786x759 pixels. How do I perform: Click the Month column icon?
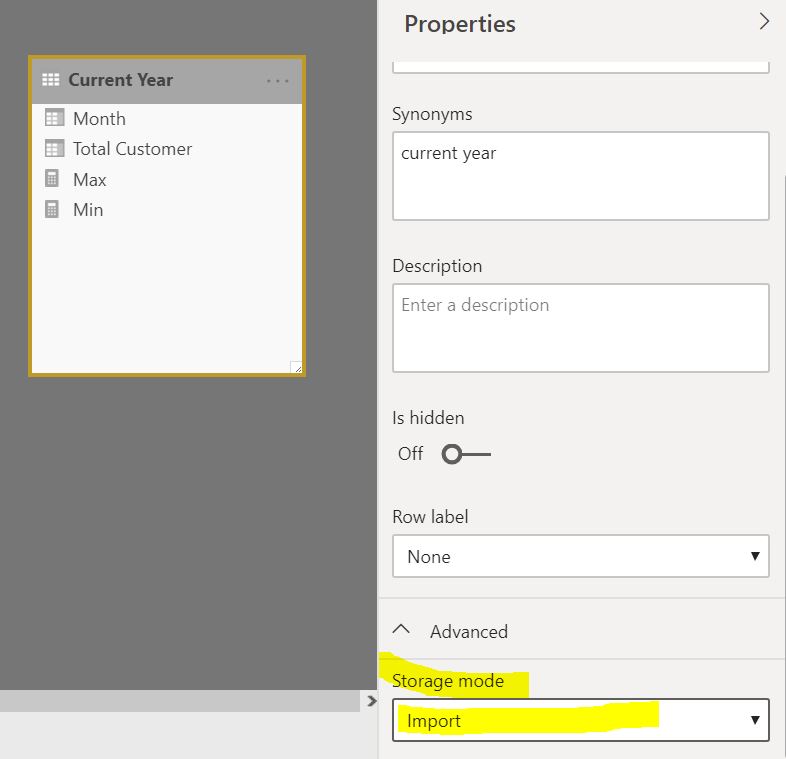coord(54,118)
